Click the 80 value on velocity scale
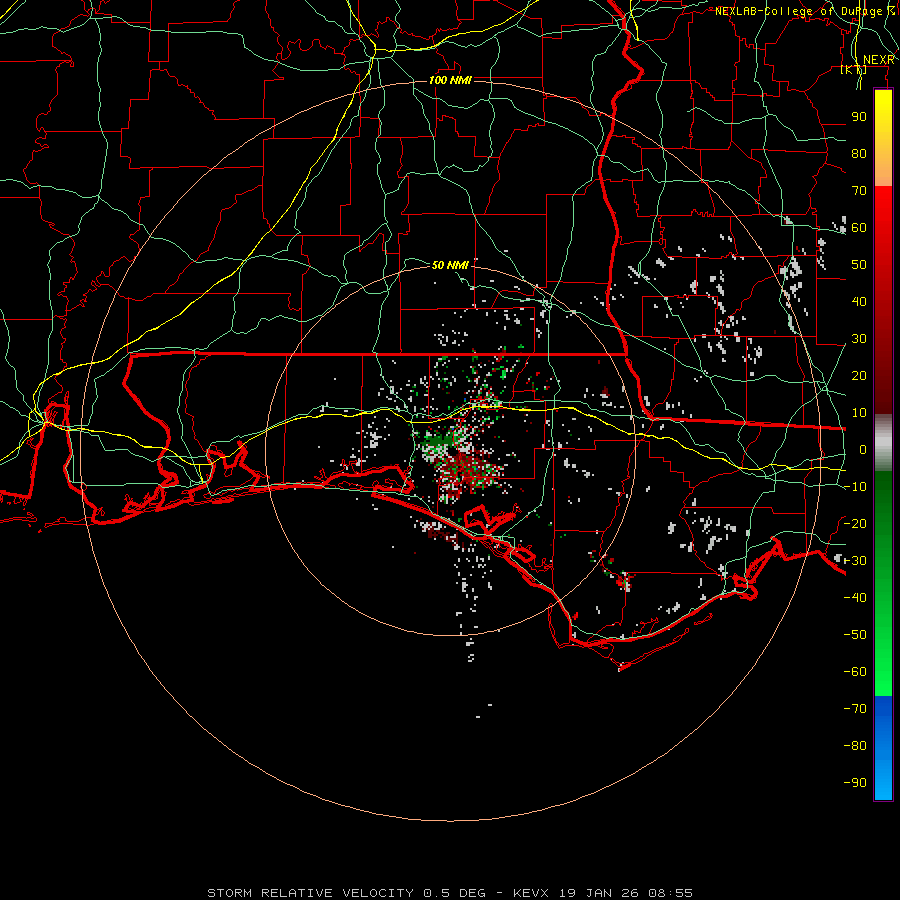 [x=859, y=153]
